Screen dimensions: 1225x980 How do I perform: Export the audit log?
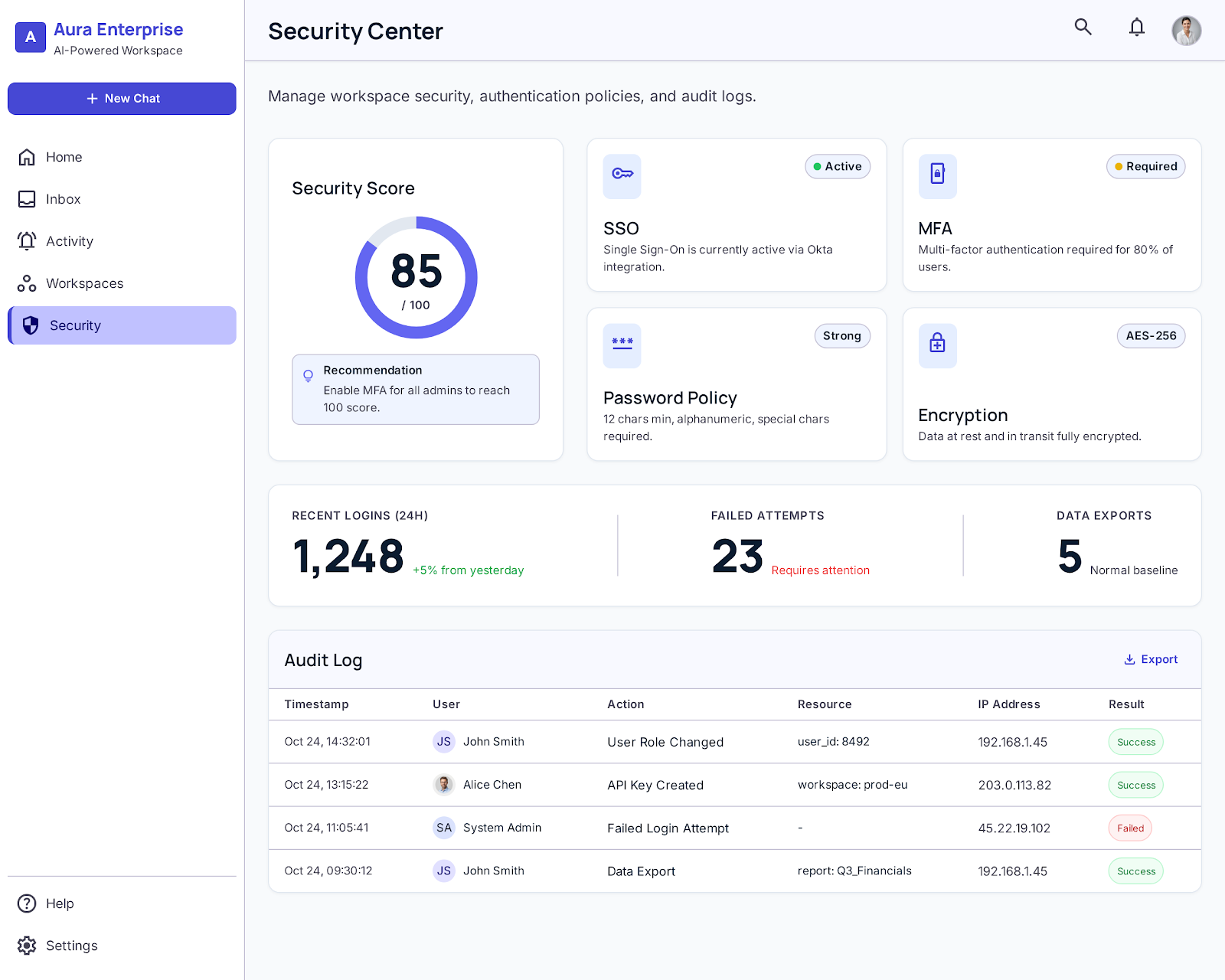[1151, 659]
